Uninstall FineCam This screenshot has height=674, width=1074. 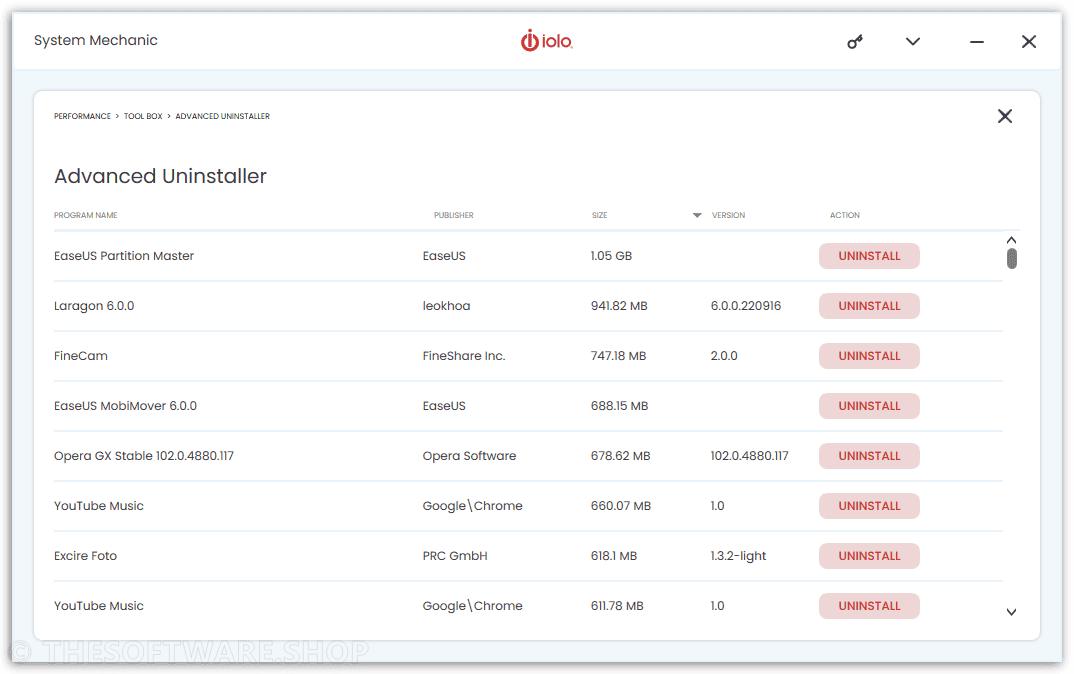869,356
